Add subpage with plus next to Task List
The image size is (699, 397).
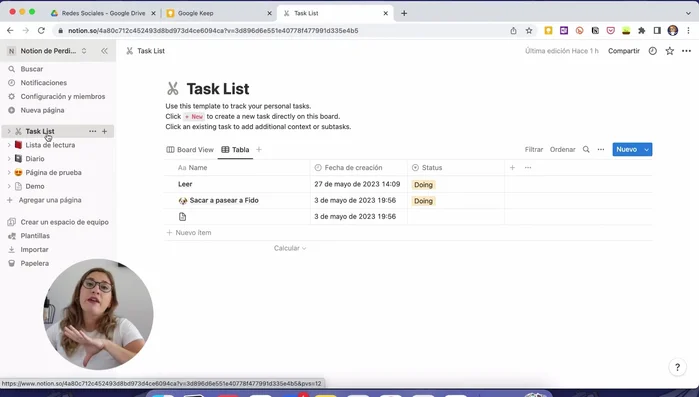click(104, 131)
